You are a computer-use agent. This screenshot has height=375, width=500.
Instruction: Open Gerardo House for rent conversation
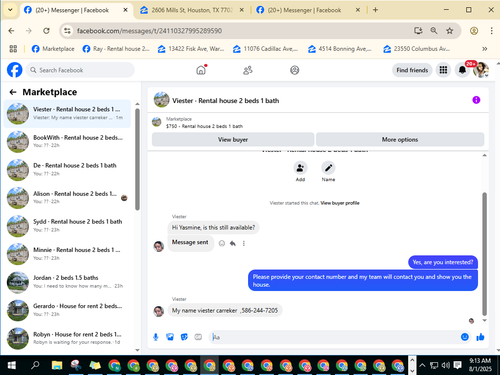click(67, 310)
